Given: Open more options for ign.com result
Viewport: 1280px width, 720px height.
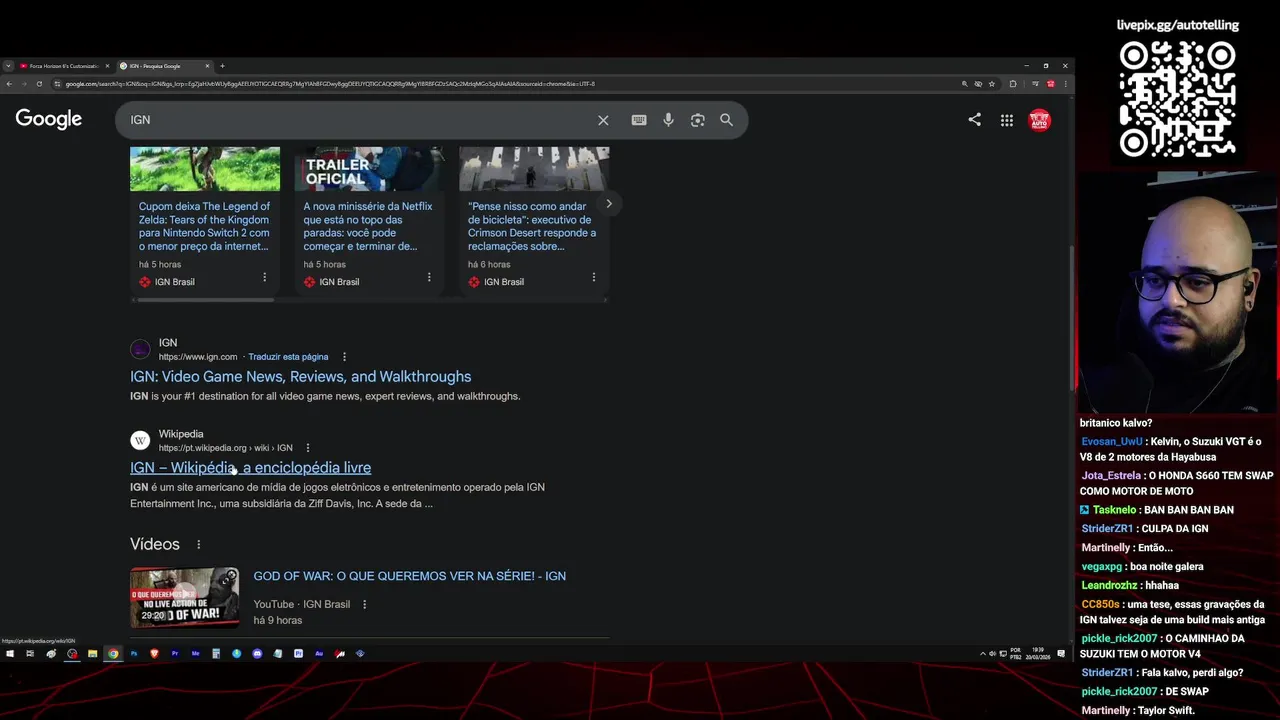Looking at the screenshot, I should (x=344, y=357).
